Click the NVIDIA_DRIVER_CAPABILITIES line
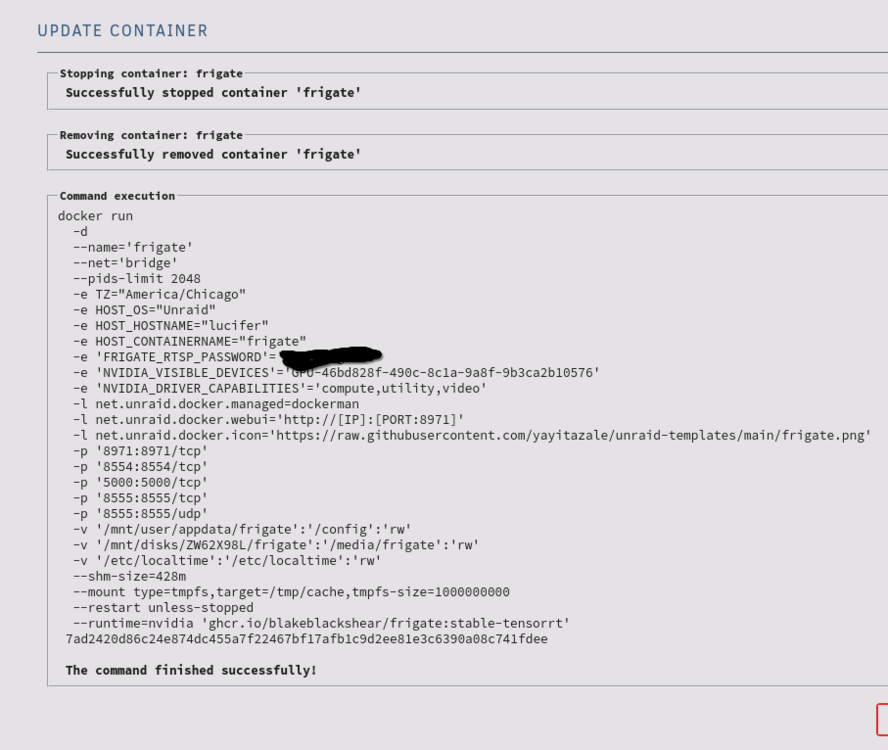Viewport: 888px width, 750px height. pos(279,389)
